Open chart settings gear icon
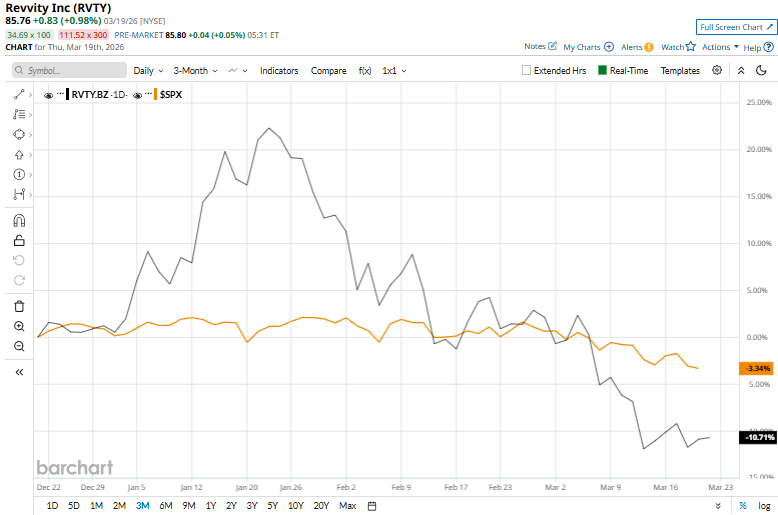 click(x=717, y=70)
